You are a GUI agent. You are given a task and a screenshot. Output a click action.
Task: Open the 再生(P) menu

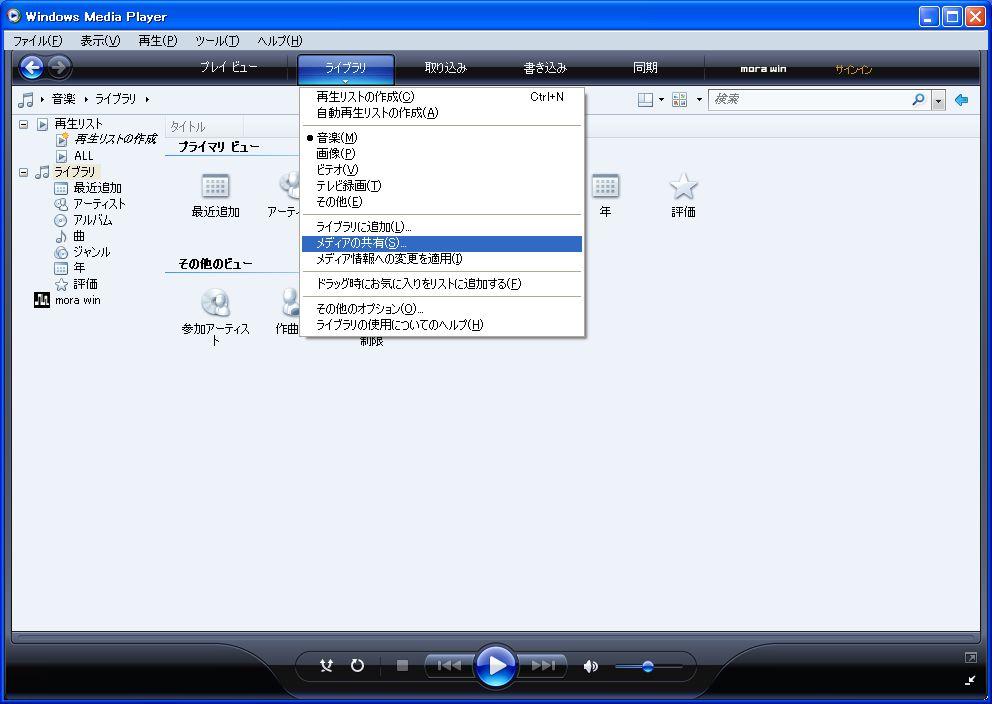(158, 41)
